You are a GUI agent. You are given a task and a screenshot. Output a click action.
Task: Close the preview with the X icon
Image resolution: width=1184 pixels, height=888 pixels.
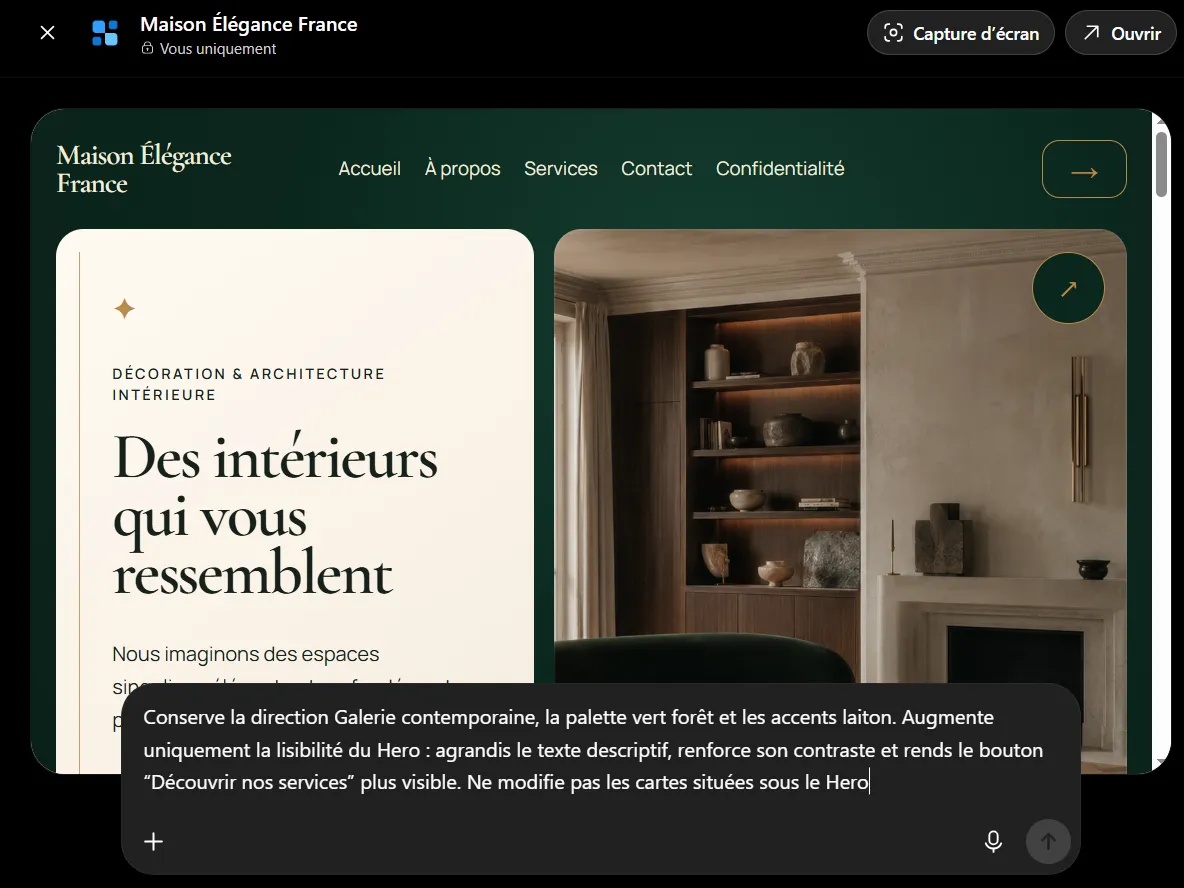coord(47,32)
